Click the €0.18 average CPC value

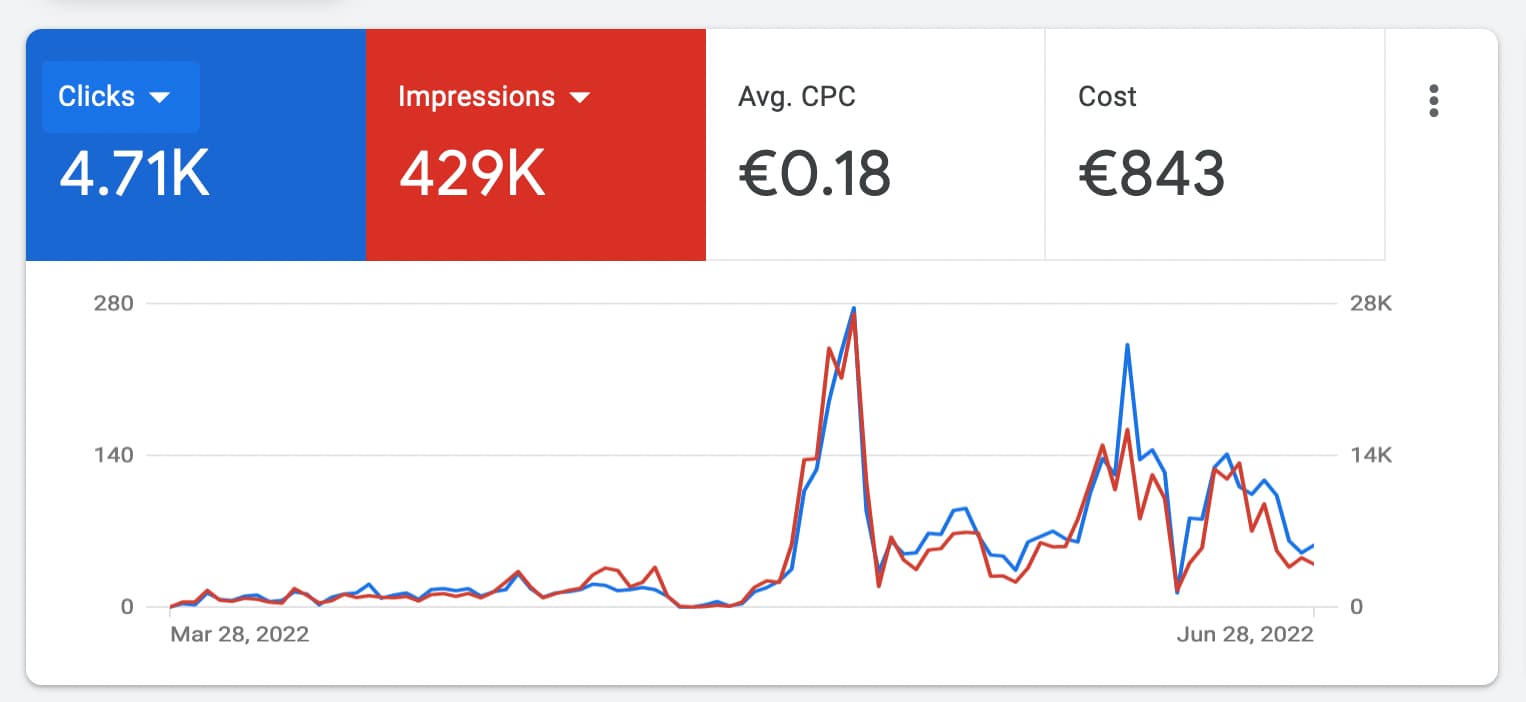(x=814, y=174)
